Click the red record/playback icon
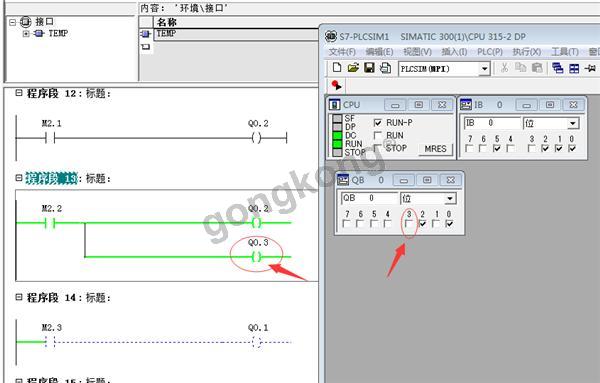The width and height of the screenshot is (600, 383). [336, 85]
